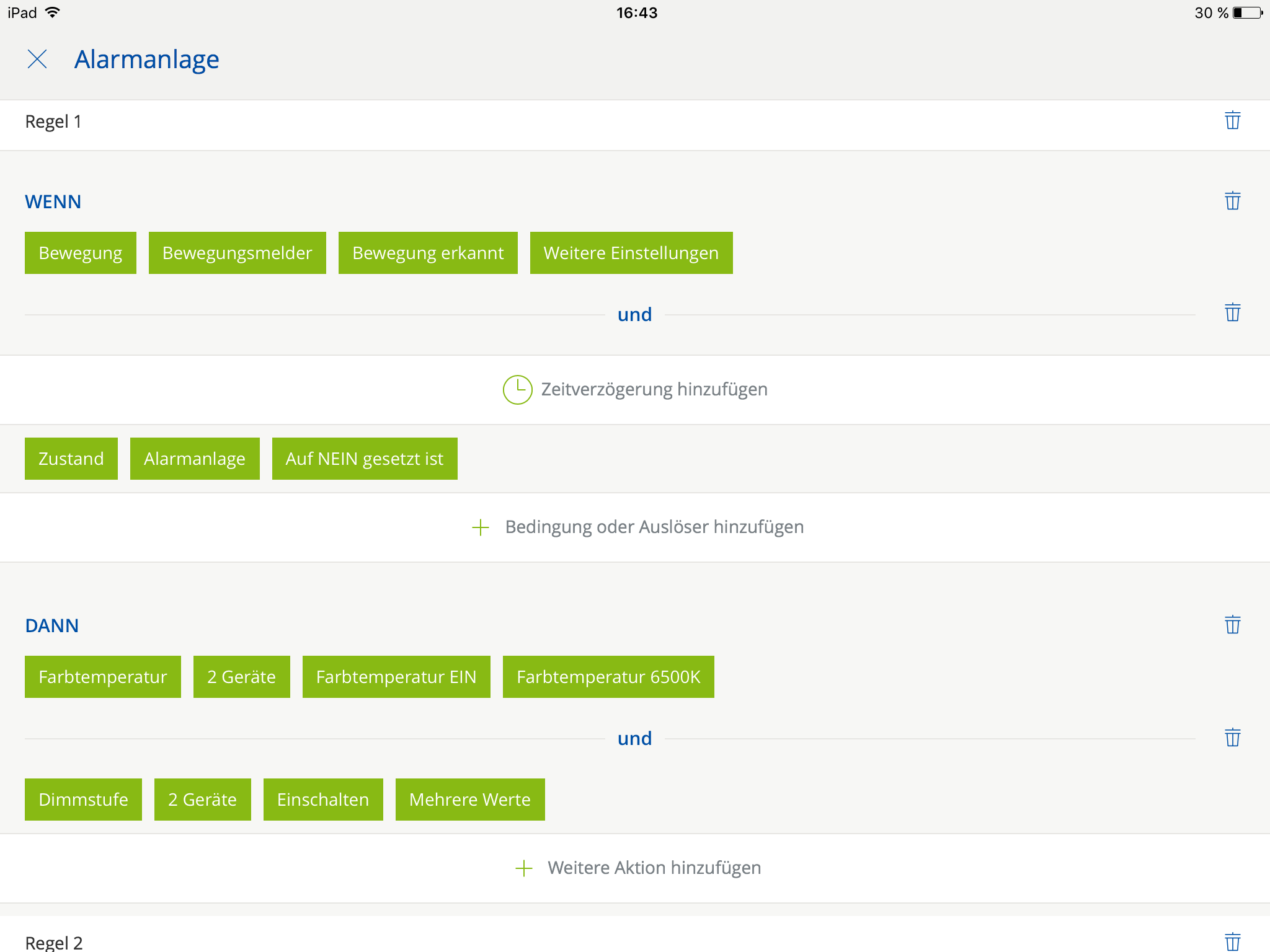Delete Regel 1 using its trash icon
The image size is (1270, 952).
[1232, 120]
